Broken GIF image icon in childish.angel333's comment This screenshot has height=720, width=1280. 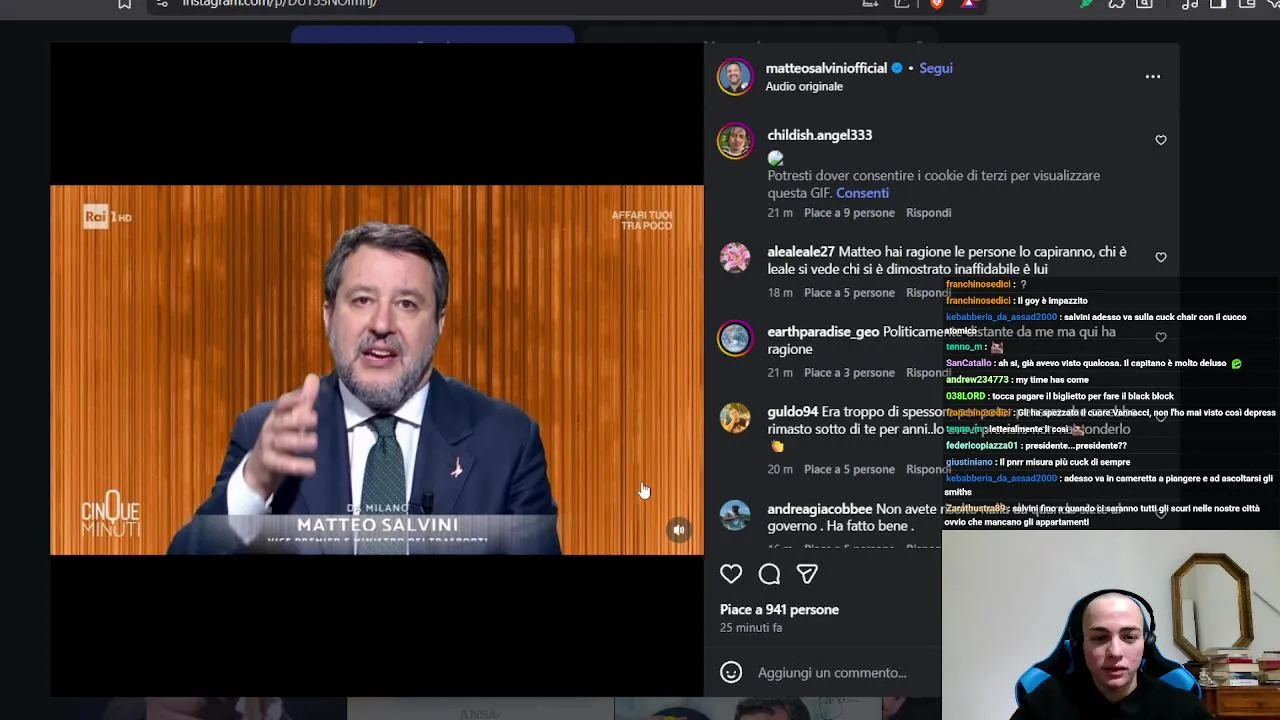[775, 158]
